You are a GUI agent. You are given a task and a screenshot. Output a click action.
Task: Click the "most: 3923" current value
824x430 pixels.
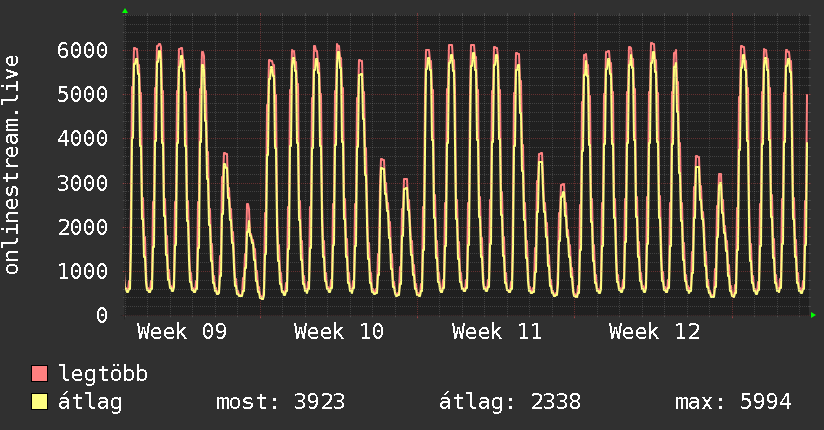(280, 403)
